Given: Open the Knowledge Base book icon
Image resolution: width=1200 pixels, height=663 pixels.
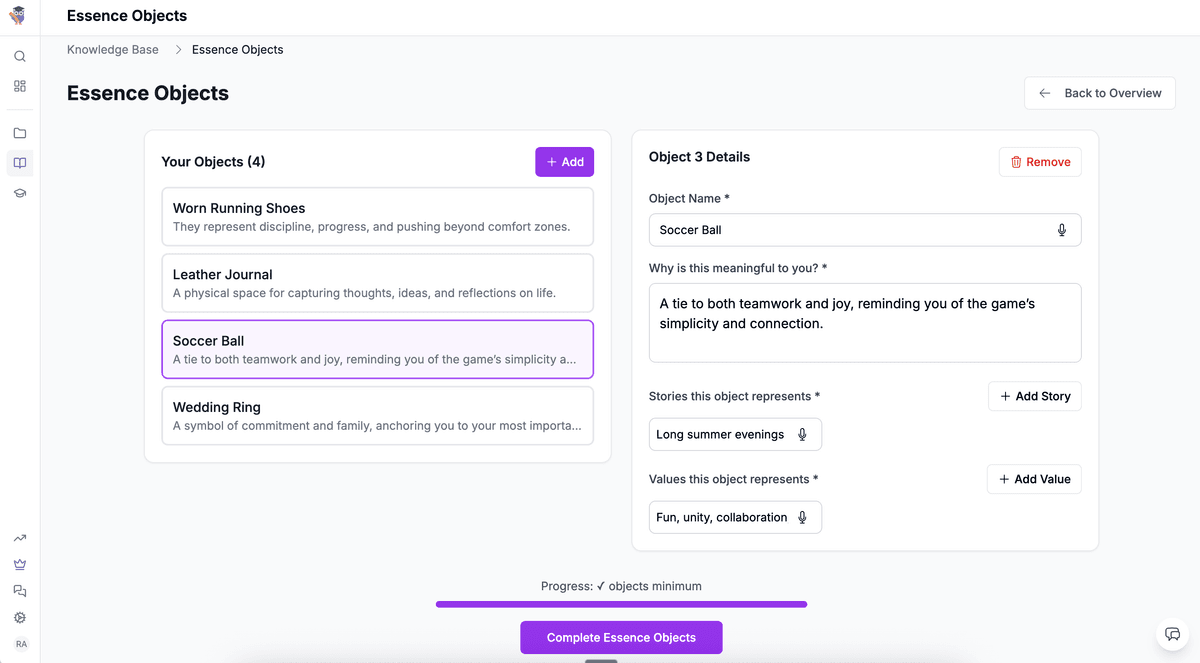Looking at the screenshot, I should coord(19,162).
